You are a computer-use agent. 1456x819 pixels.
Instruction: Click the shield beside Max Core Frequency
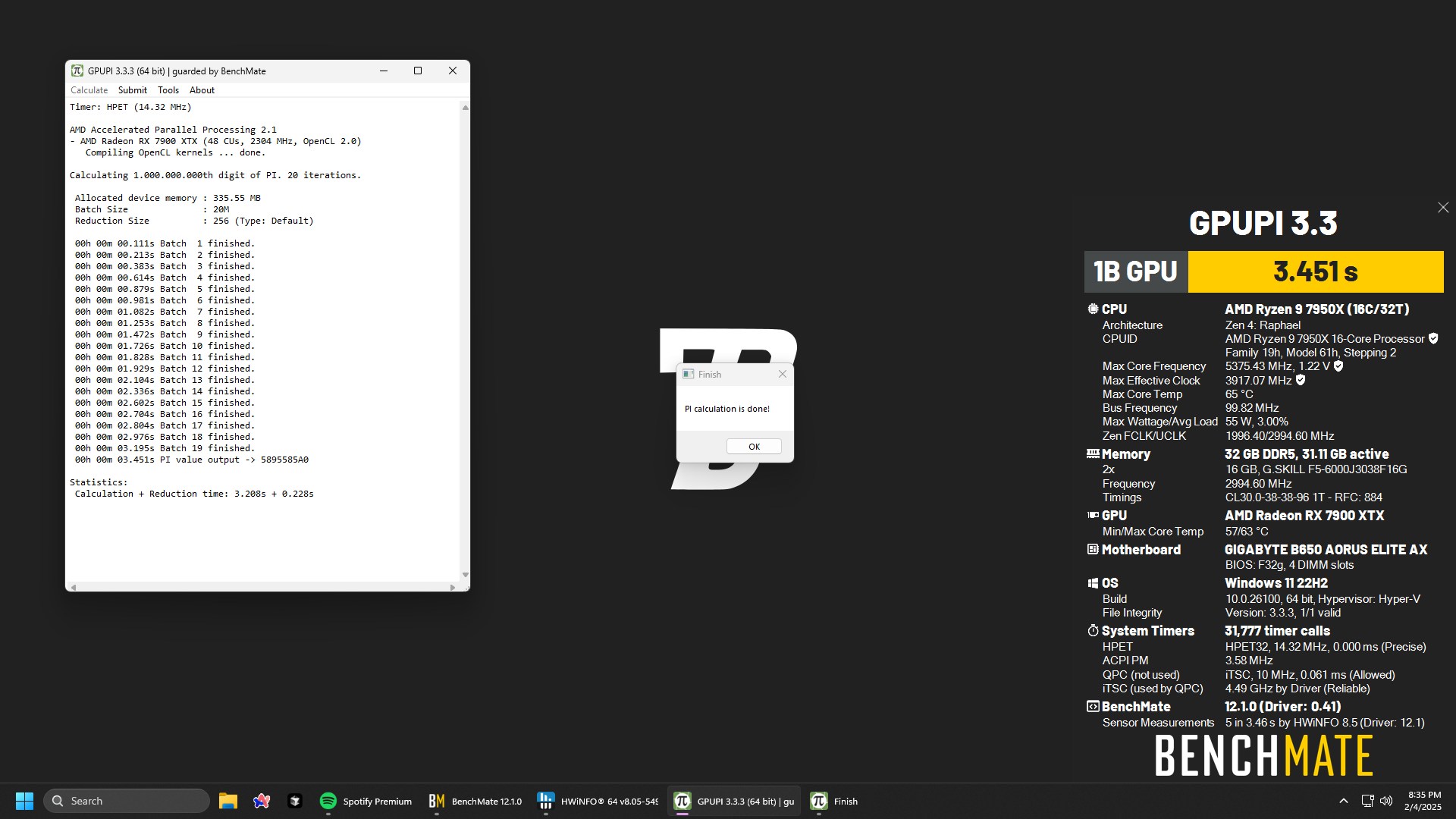click(x=1338, y=366)
